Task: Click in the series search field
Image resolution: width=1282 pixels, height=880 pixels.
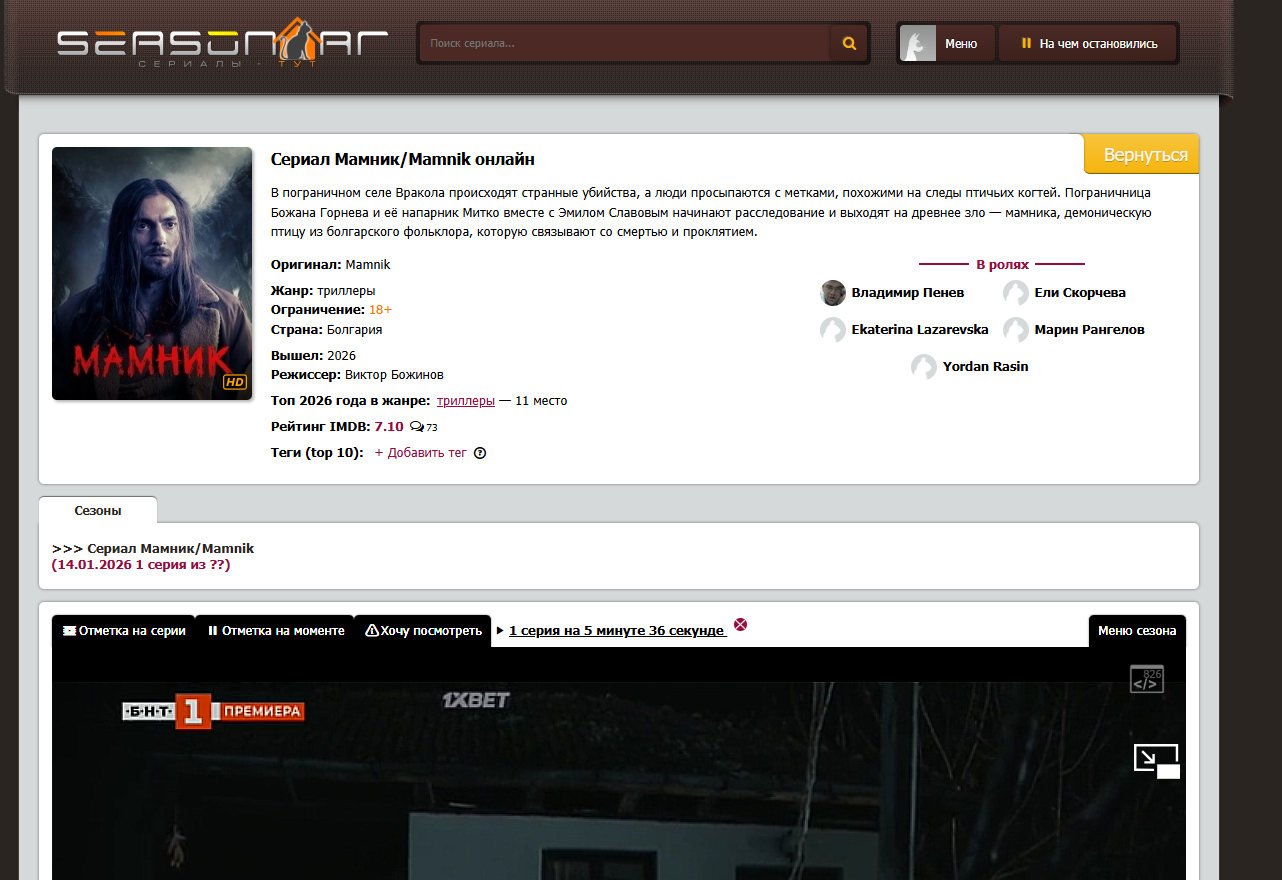Action: click(x=625, y=44)
